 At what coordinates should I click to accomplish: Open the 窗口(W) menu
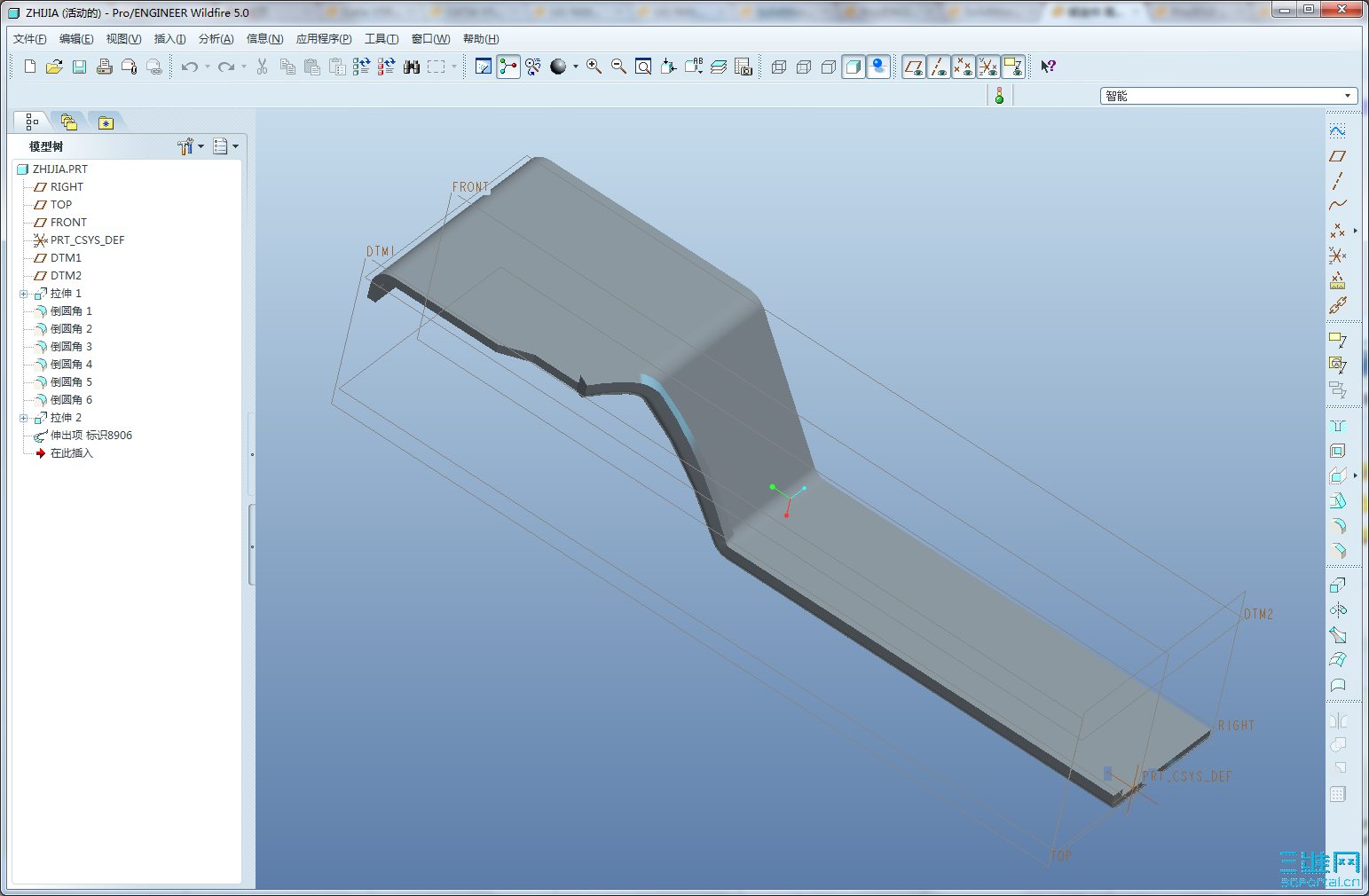click(x=431, y=39)
